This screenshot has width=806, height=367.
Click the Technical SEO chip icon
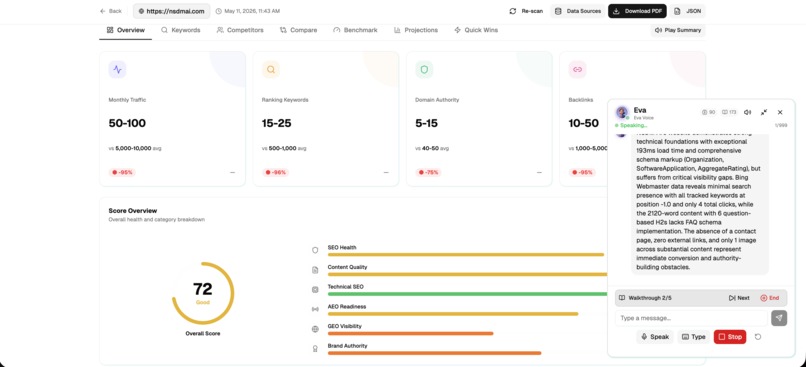click(315, 289)
